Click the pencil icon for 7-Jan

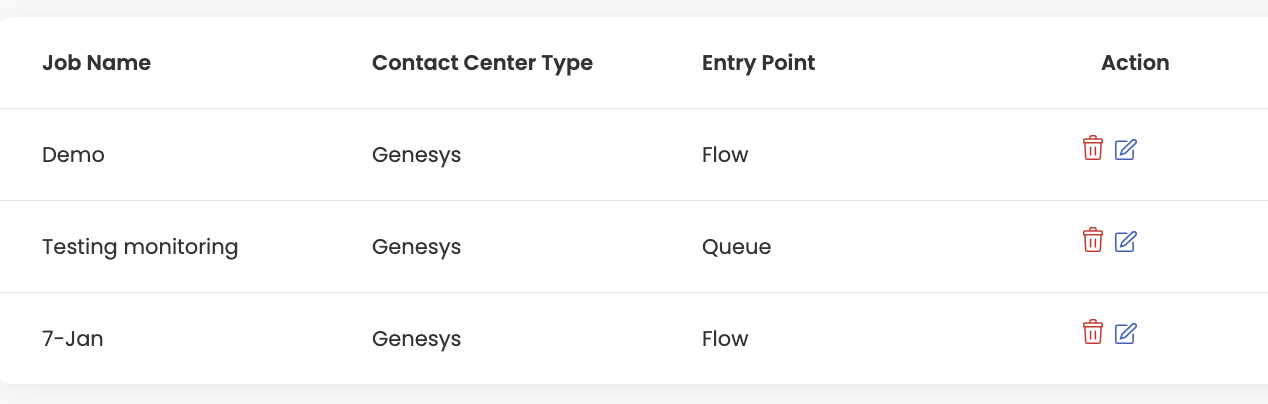tap(1126, 334)
